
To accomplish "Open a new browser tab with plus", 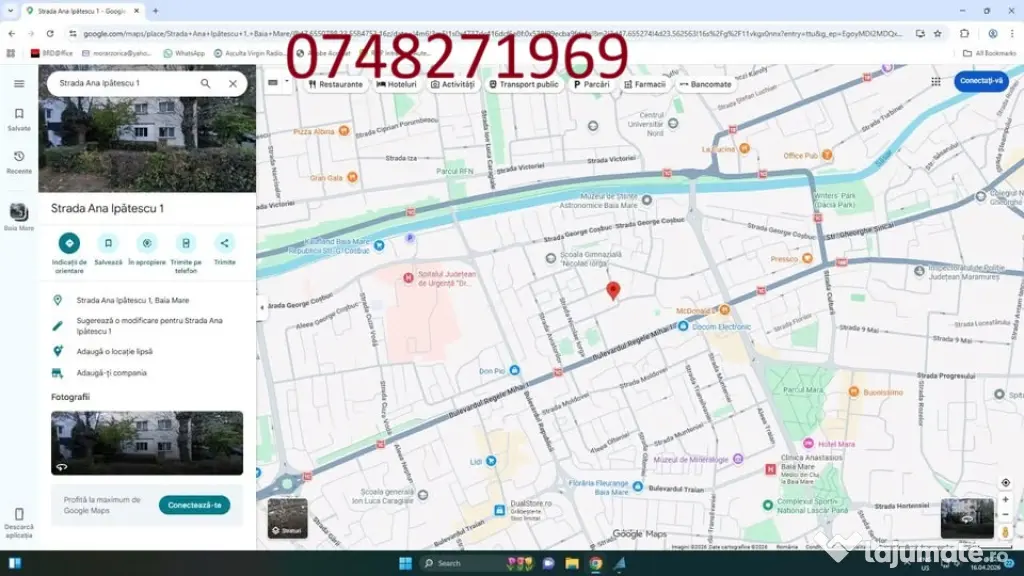I will tap(155, 11).
